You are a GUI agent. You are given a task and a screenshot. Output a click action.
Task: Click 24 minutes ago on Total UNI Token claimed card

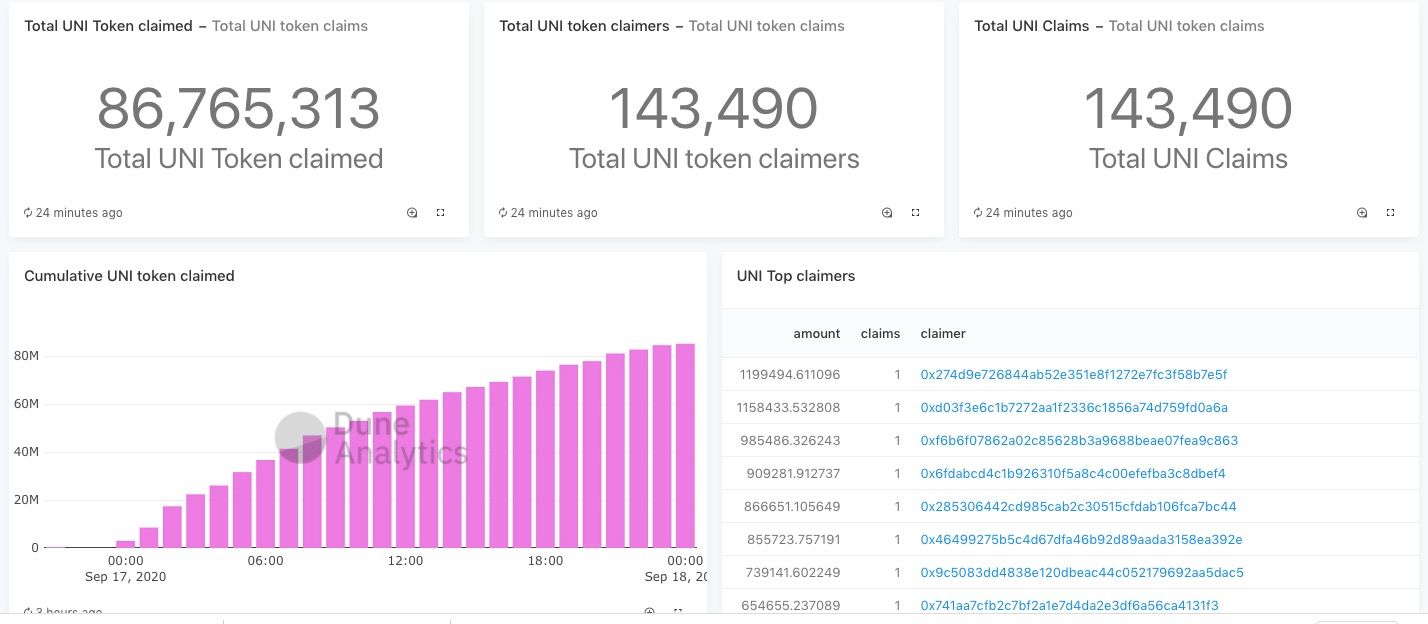[x=79, y=213]
